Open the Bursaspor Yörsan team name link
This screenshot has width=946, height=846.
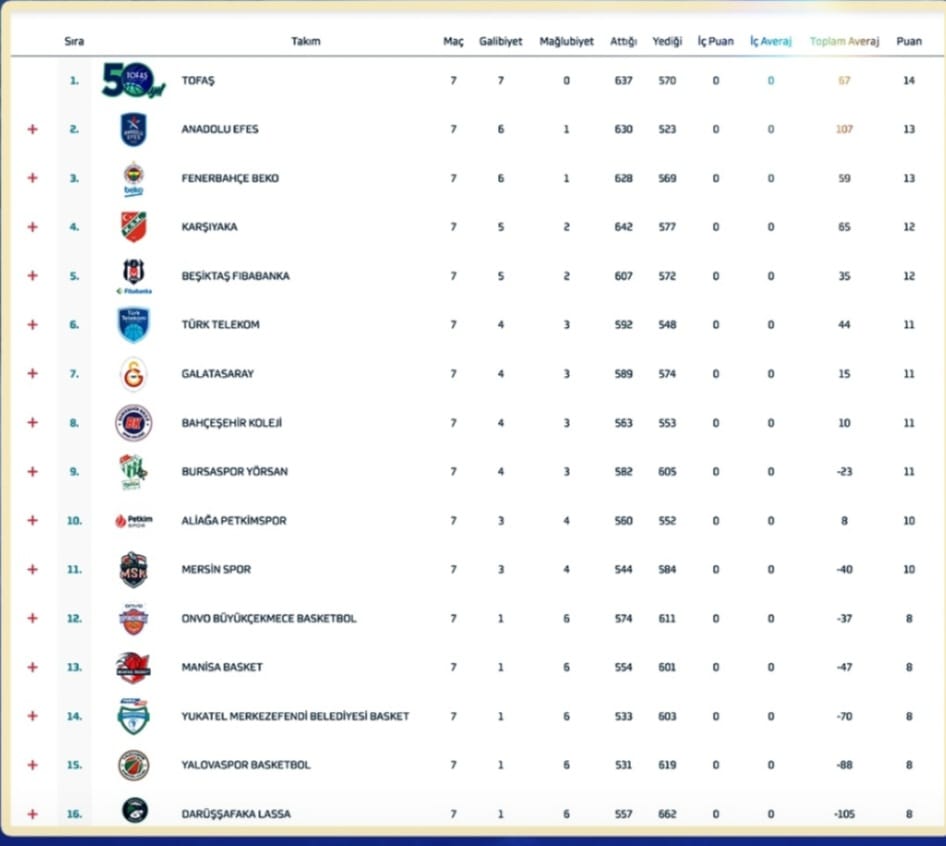234,471
